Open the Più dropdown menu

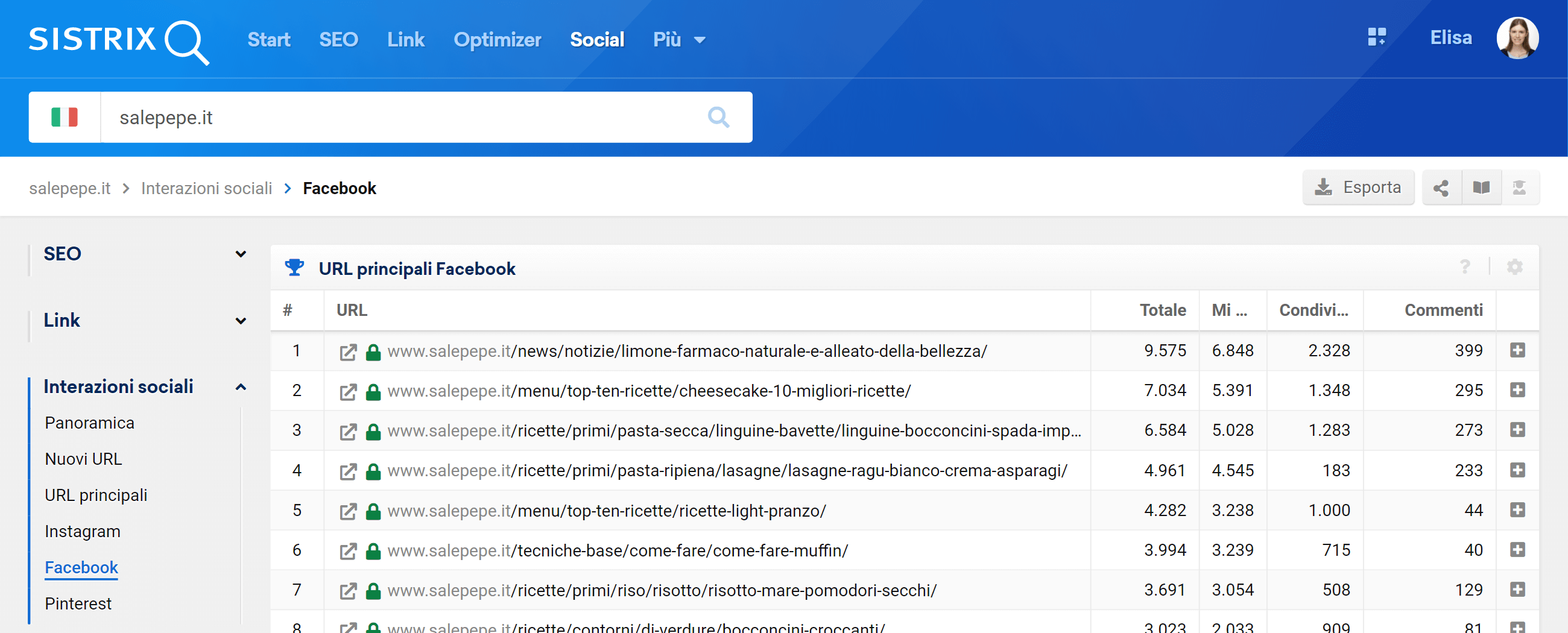click(x=679, y=40)
